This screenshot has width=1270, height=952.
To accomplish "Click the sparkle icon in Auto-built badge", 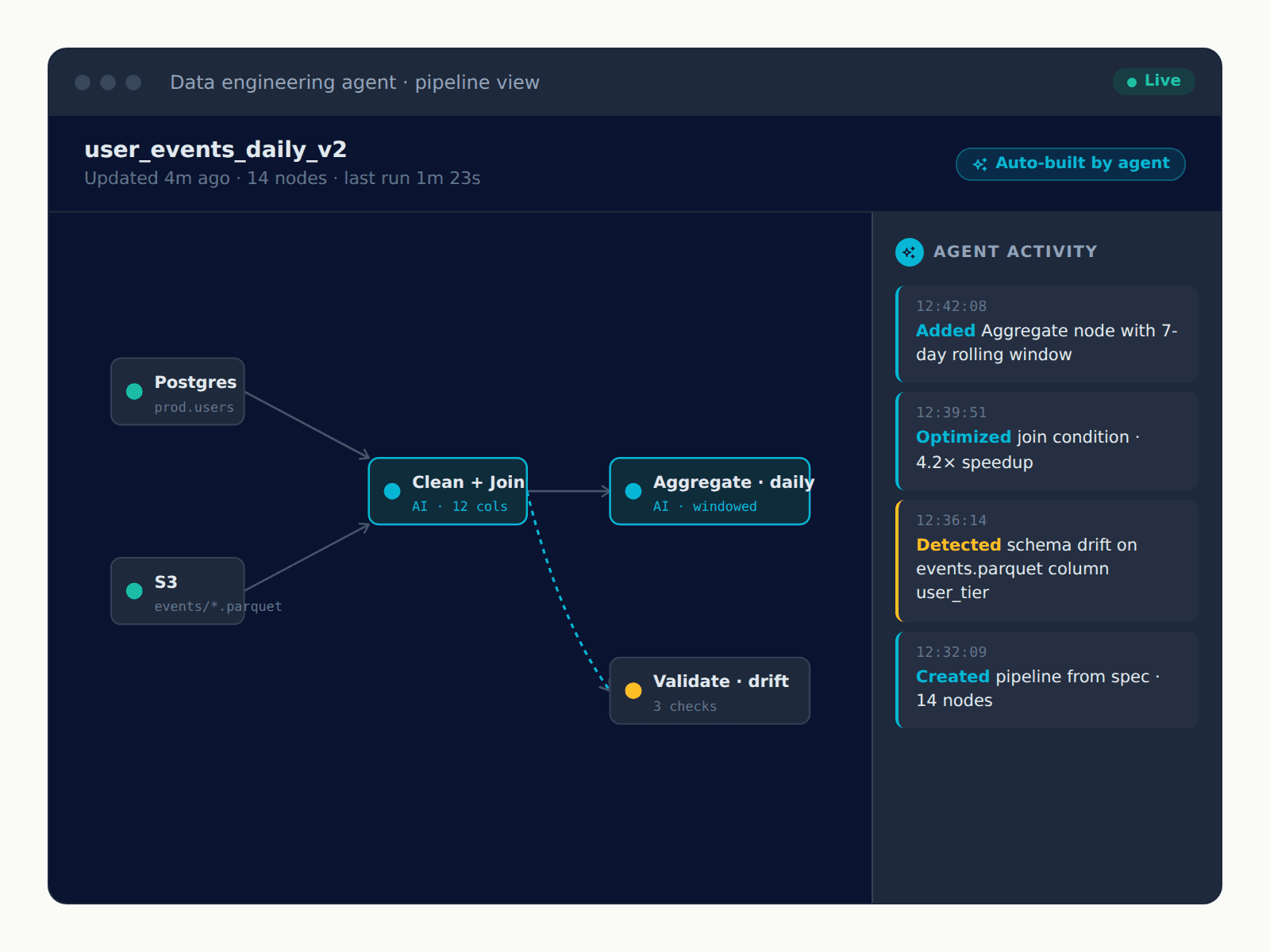I will coord(980,164).
